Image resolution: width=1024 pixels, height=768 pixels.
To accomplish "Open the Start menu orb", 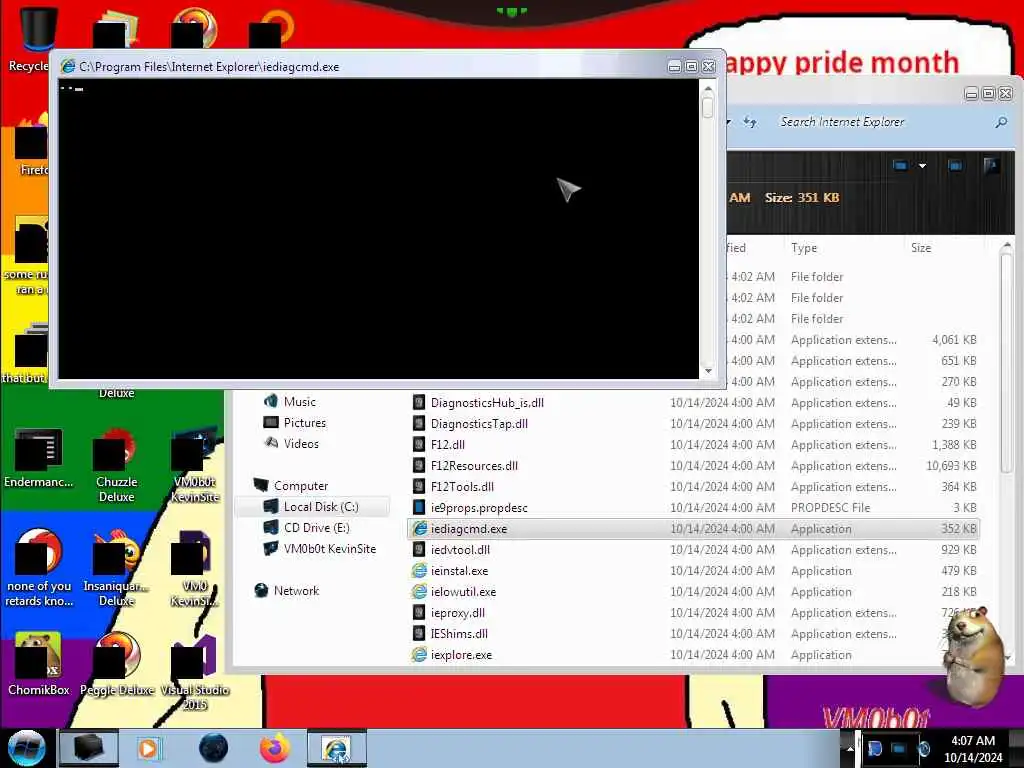I will [26, 748].
